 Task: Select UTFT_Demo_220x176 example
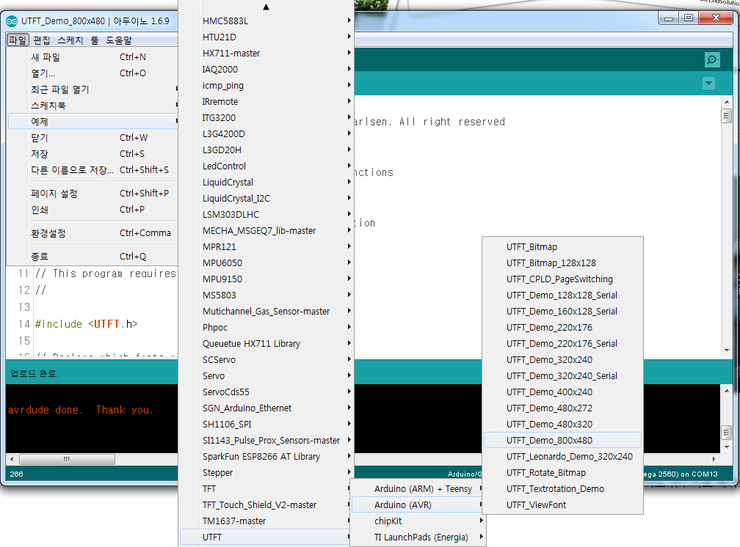coord(563,328)
